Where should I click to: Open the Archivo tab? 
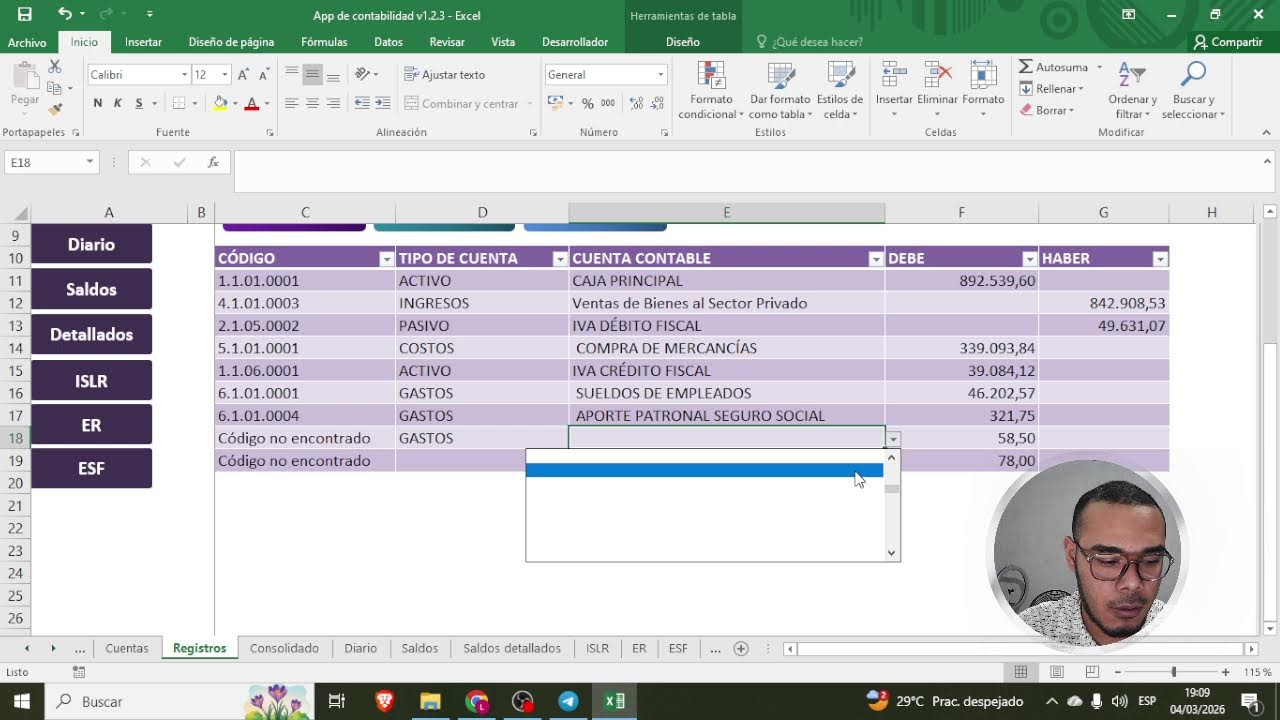pyautogui.click(x=27, y=42)
